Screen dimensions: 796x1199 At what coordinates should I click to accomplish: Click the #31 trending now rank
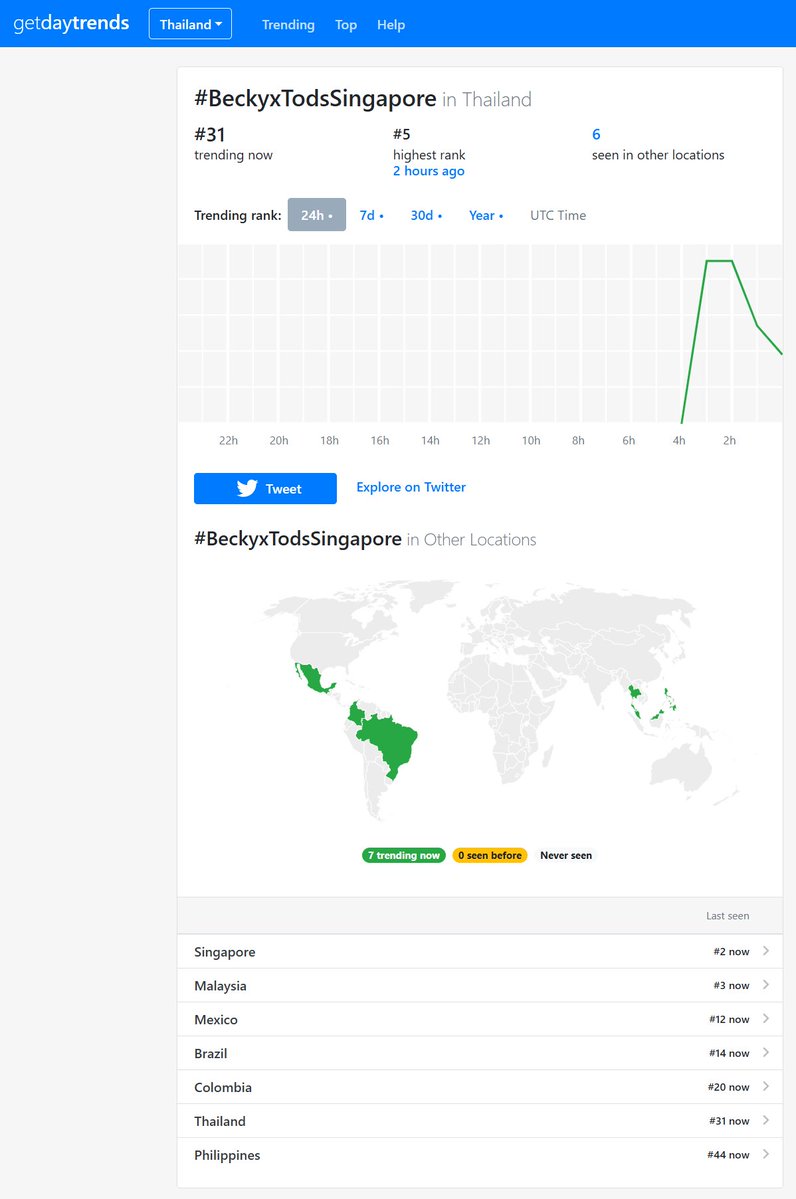(233, 144)
